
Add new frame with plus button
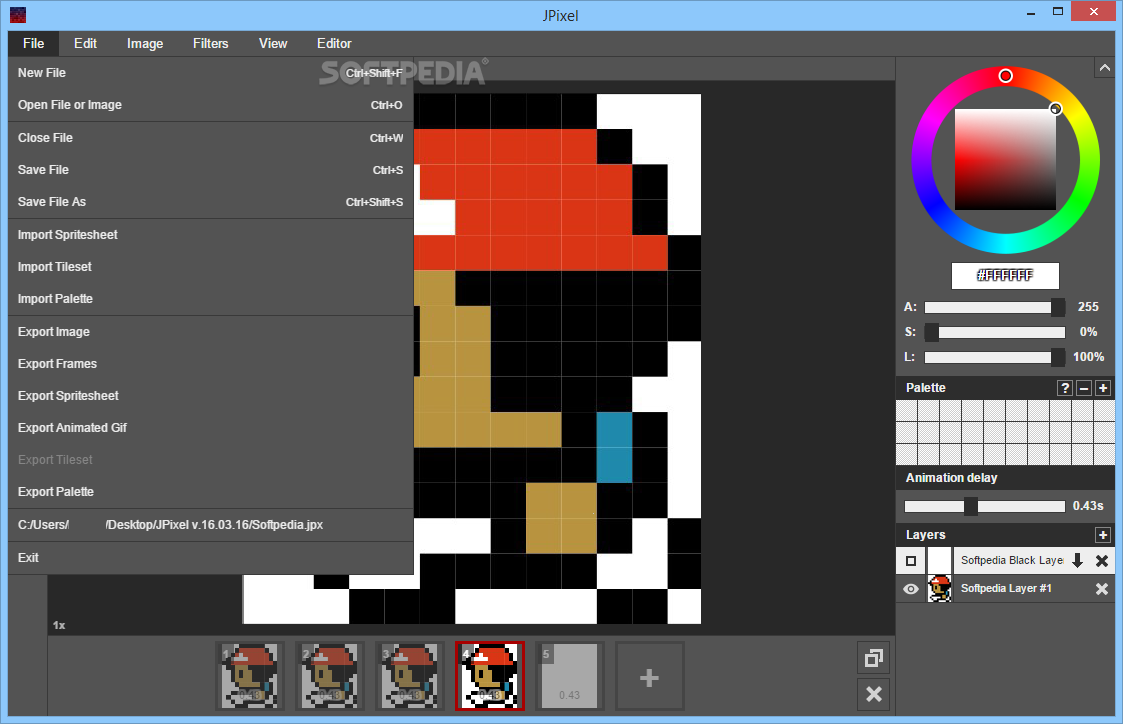(650, 676)
